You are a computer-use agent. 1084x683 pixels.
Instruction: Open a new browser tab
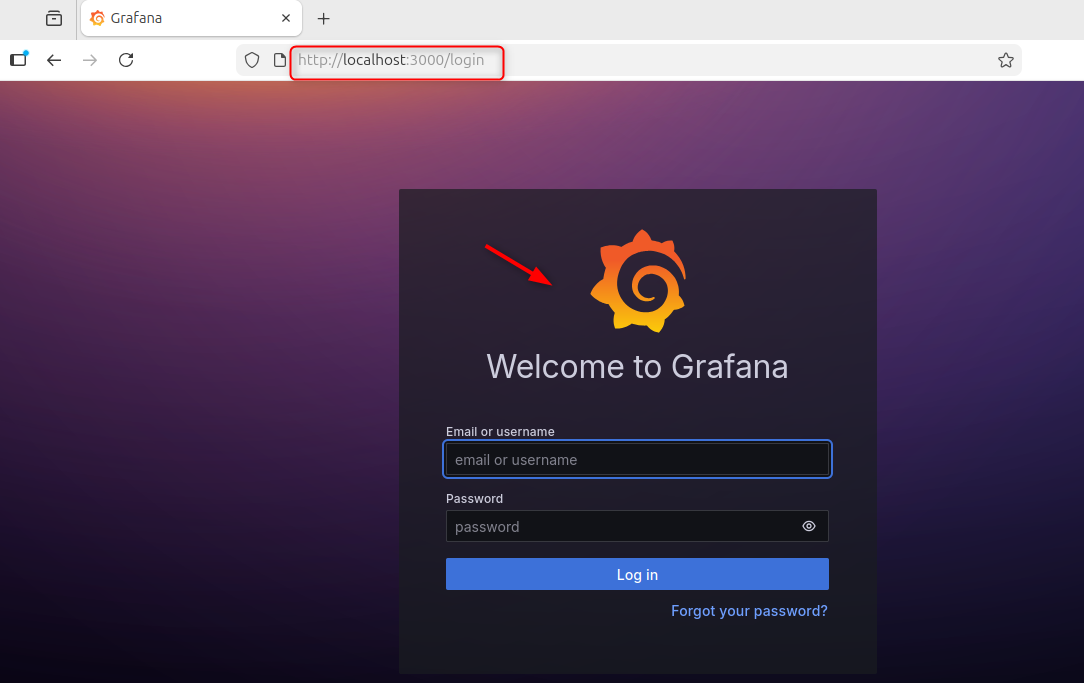click(x=323, y=19)
